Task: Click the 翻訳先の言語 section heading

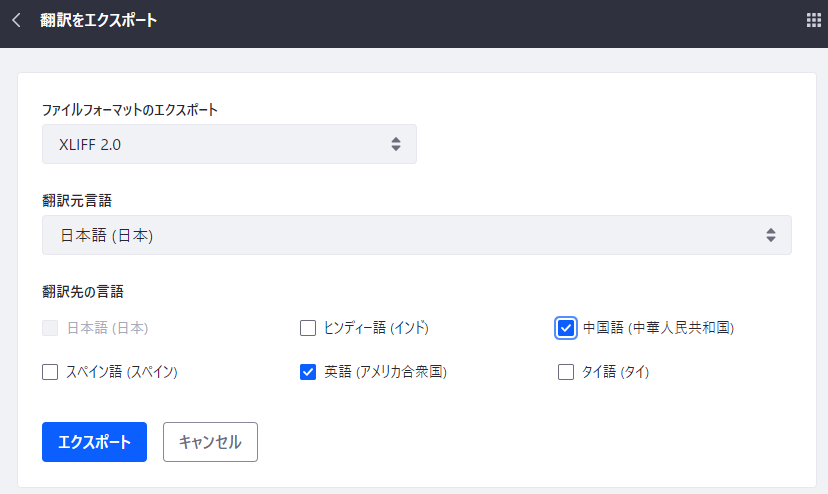Action: tap(83, 292)
